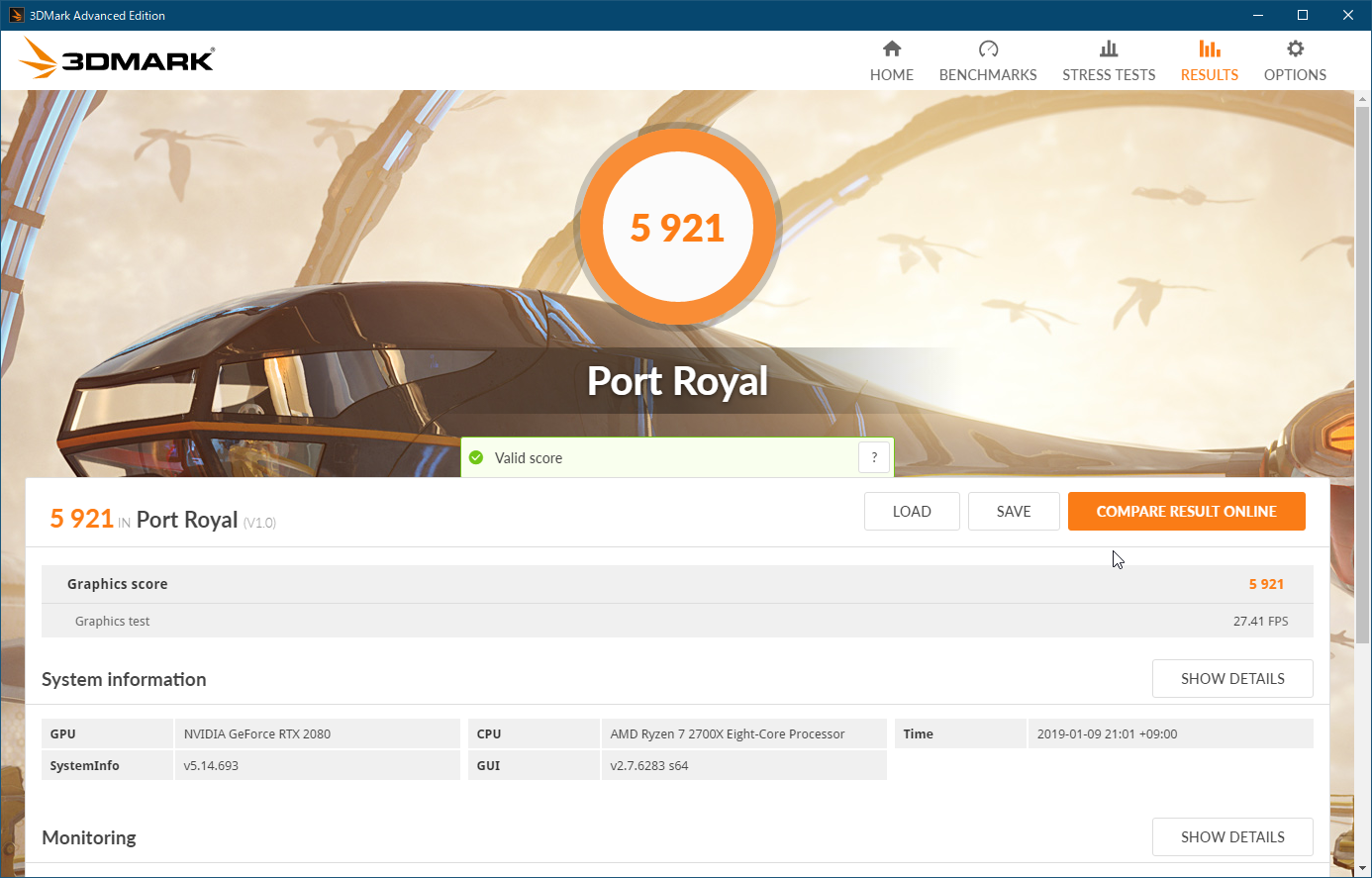Viewport: 1372px width, 878px height.
Task: Open the STRESS TESTS tab
Action: pyautogui.click(x=1109, y=60)
